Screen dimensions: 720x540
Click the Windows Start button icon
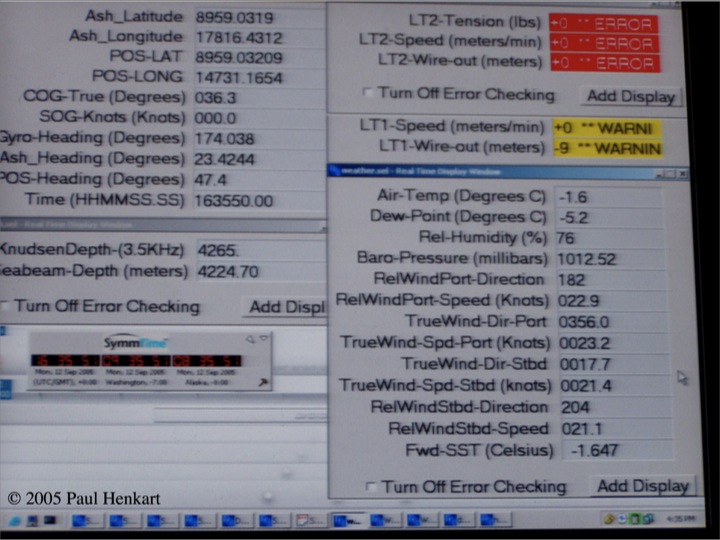[16, 520]
